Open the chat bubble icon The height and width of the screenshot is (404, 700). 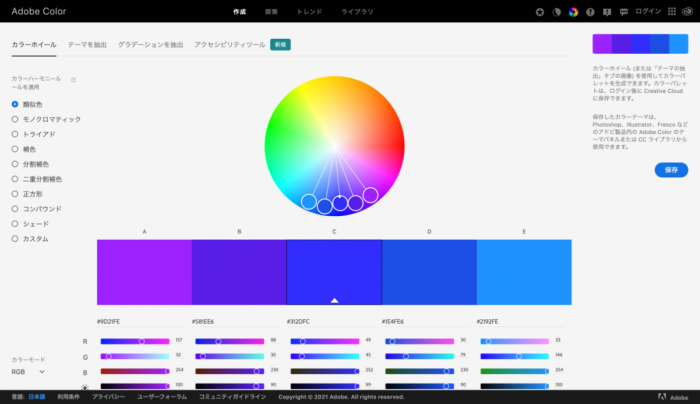pos(624,12)
